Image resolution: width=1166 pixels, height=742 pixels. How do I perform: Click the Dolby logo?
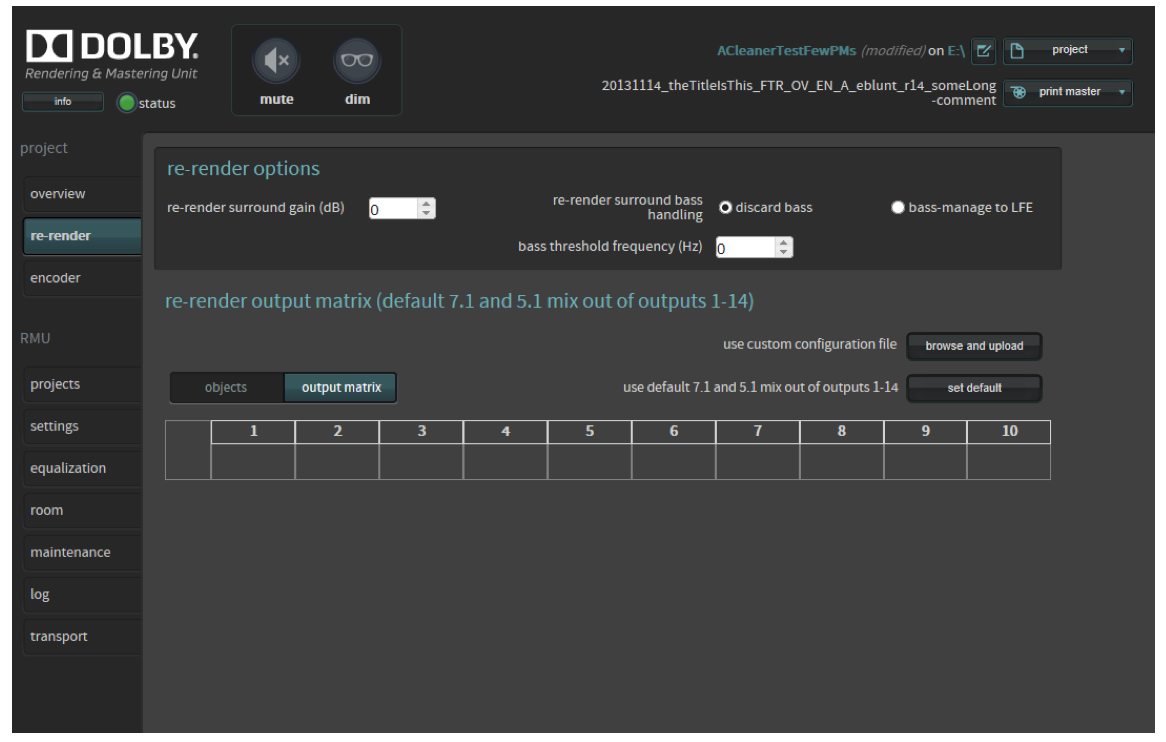[x=111, y=47]
